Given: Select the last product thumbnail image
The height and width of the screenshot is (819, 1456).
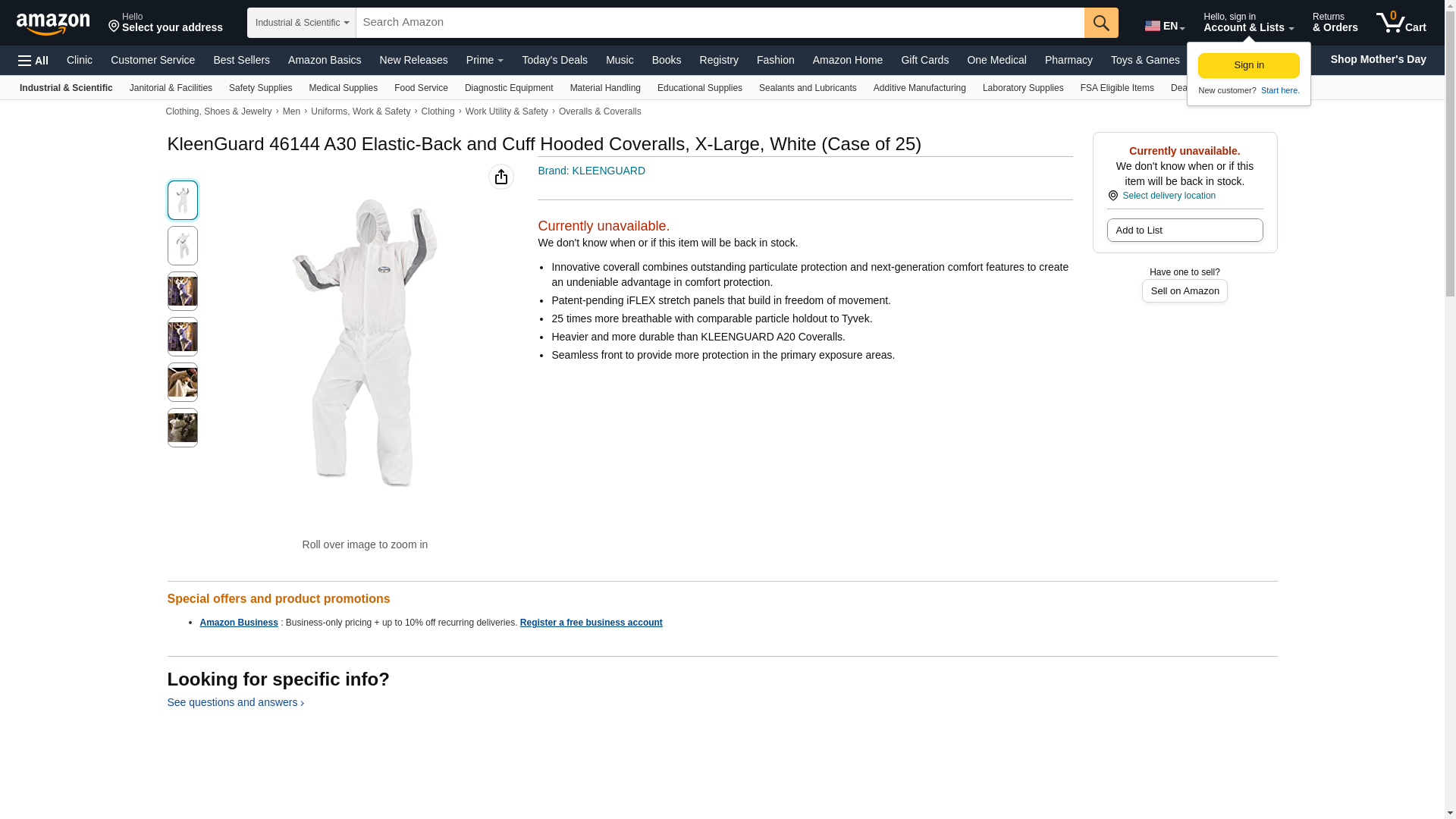Looking at the screenshot, I should (182, 428).
